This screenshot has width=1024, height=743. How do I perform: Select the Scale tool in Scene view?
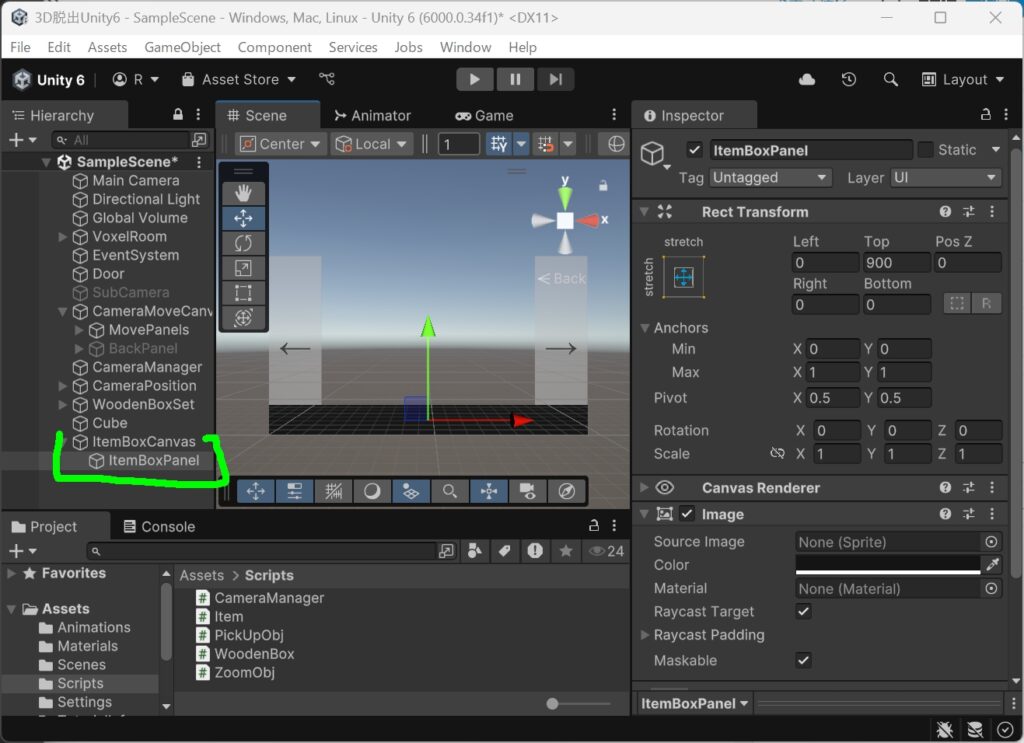243,268
